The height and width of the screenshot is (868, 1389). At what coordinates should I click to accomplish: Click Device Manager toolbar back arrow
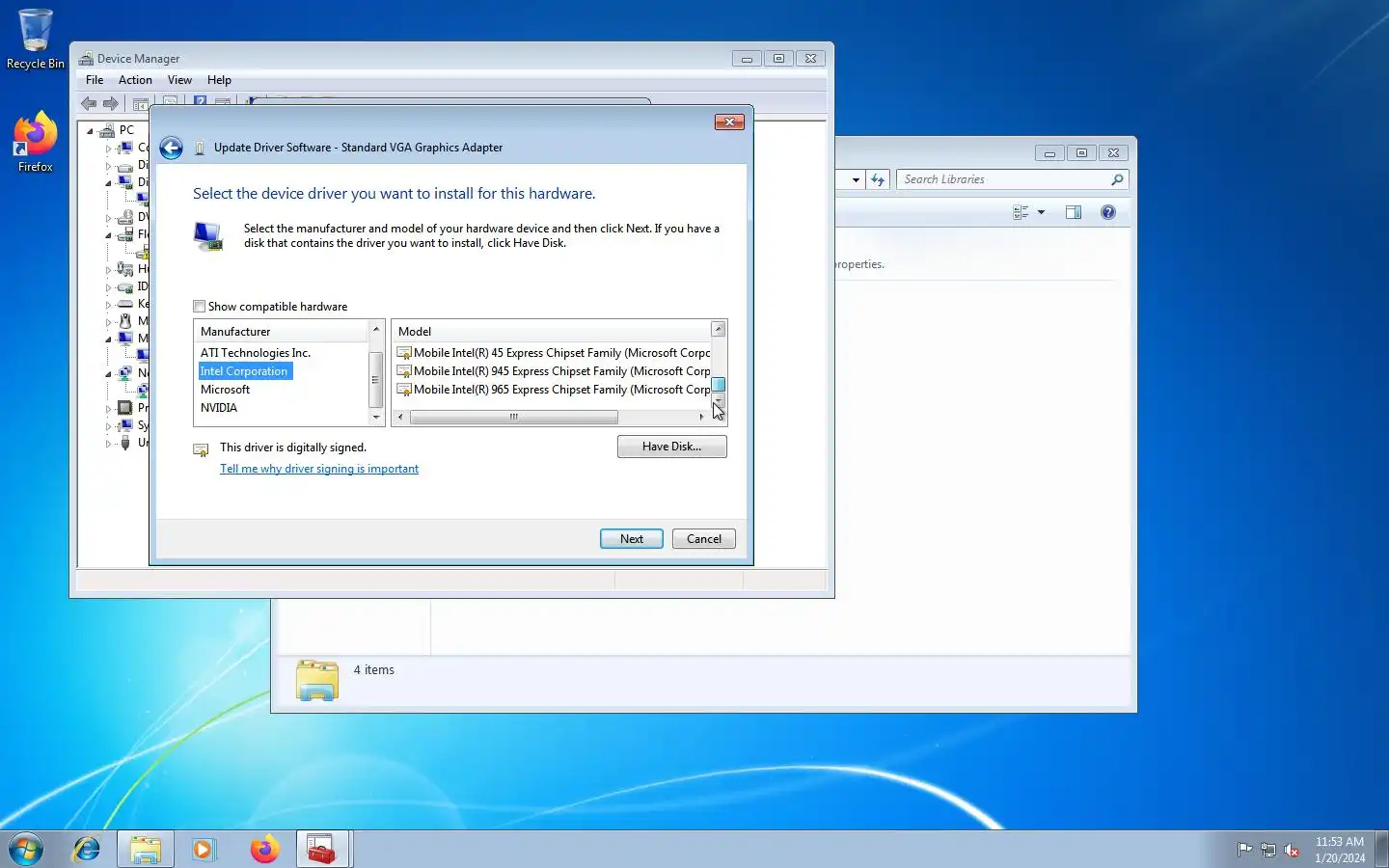(89, 103)
